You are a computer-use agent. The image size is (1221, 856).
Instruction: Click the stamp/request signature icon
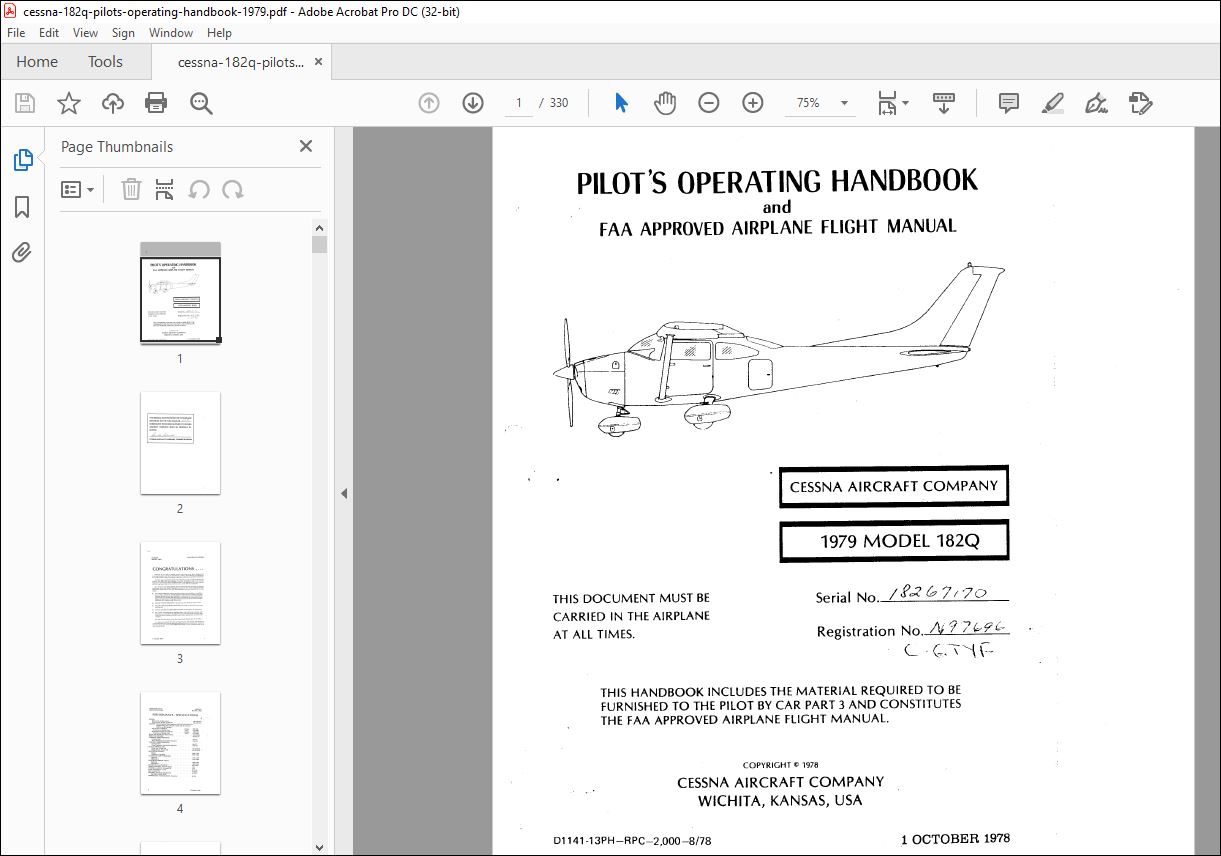pos(1141,103)
